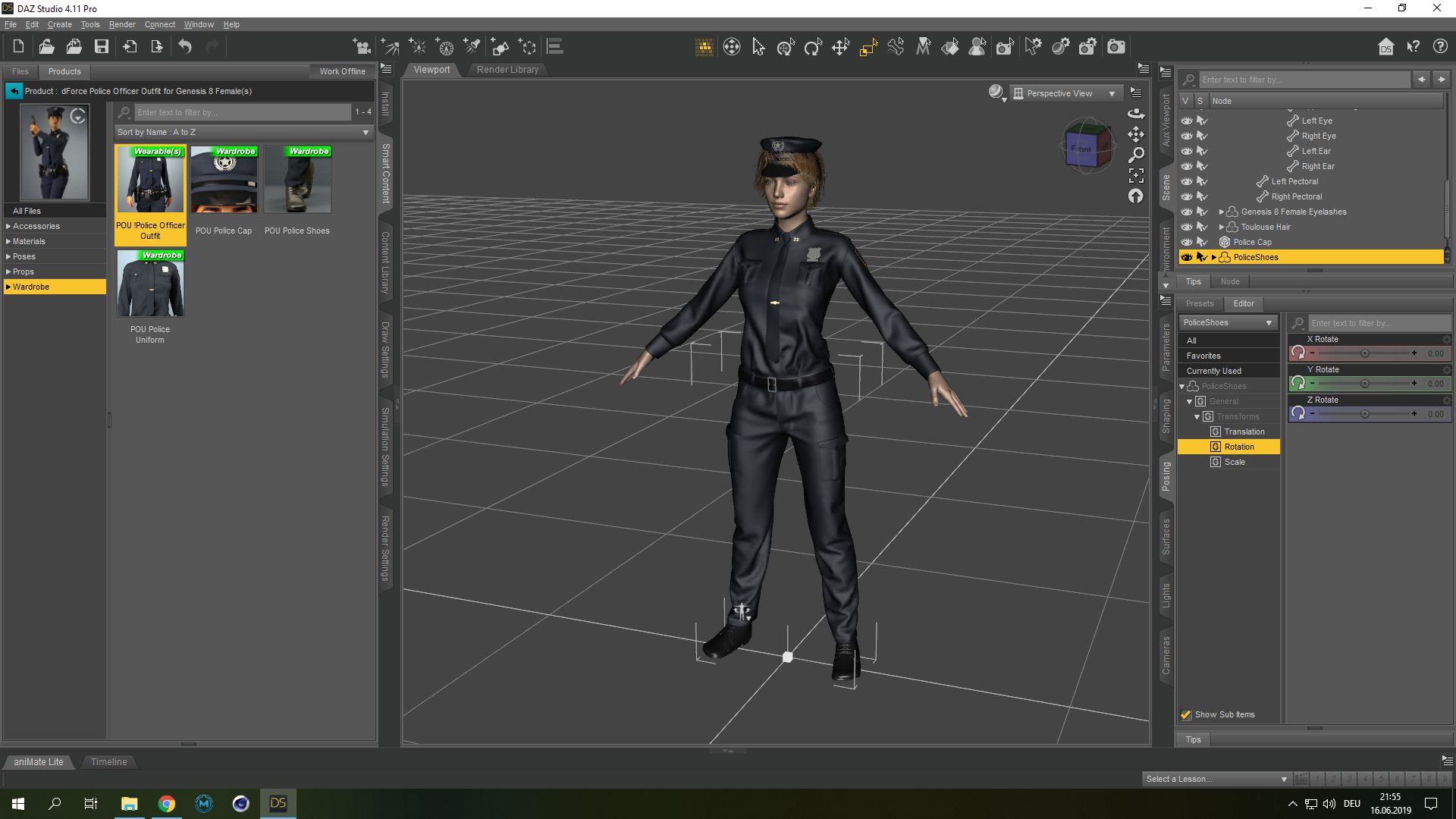The image size is (1456, 819).
Task: Toggle Show Sub Items checkbox
Action: (x=1186, y=714)
